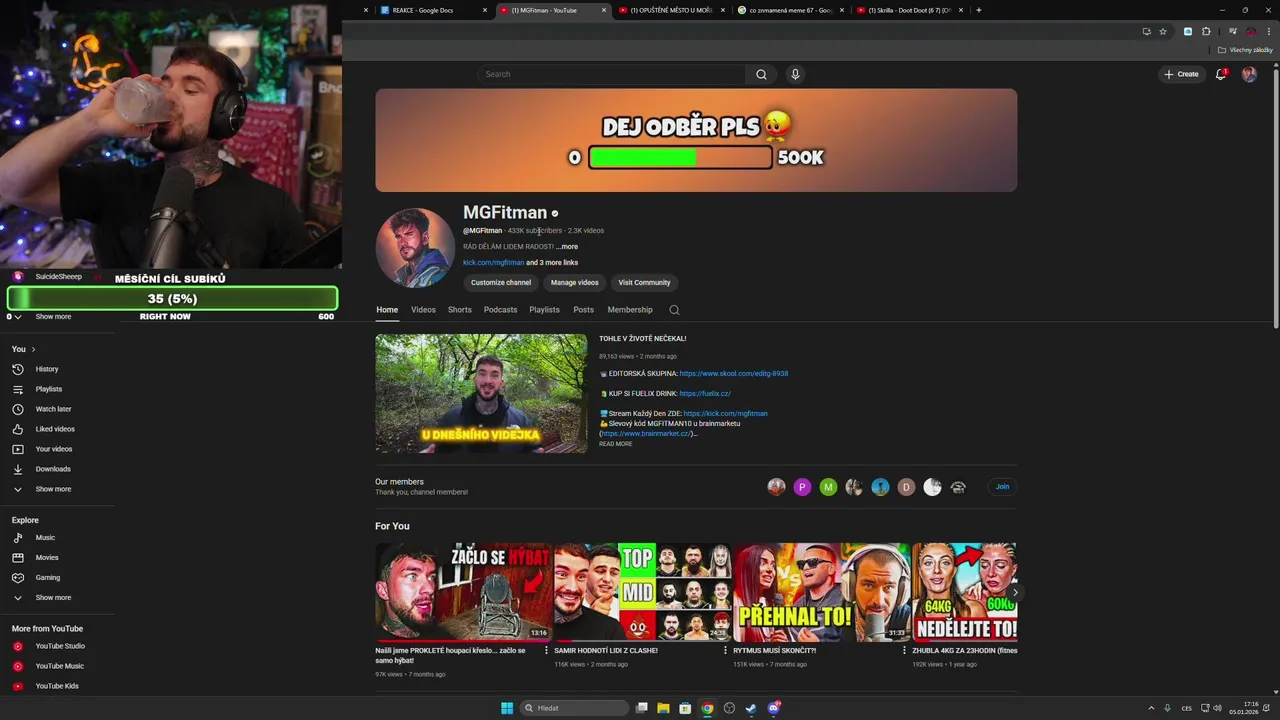This screenshot has width=1280, height=720.
Task: Click the channel search magnifier next to Membership
Action: (x=674, y=310)
